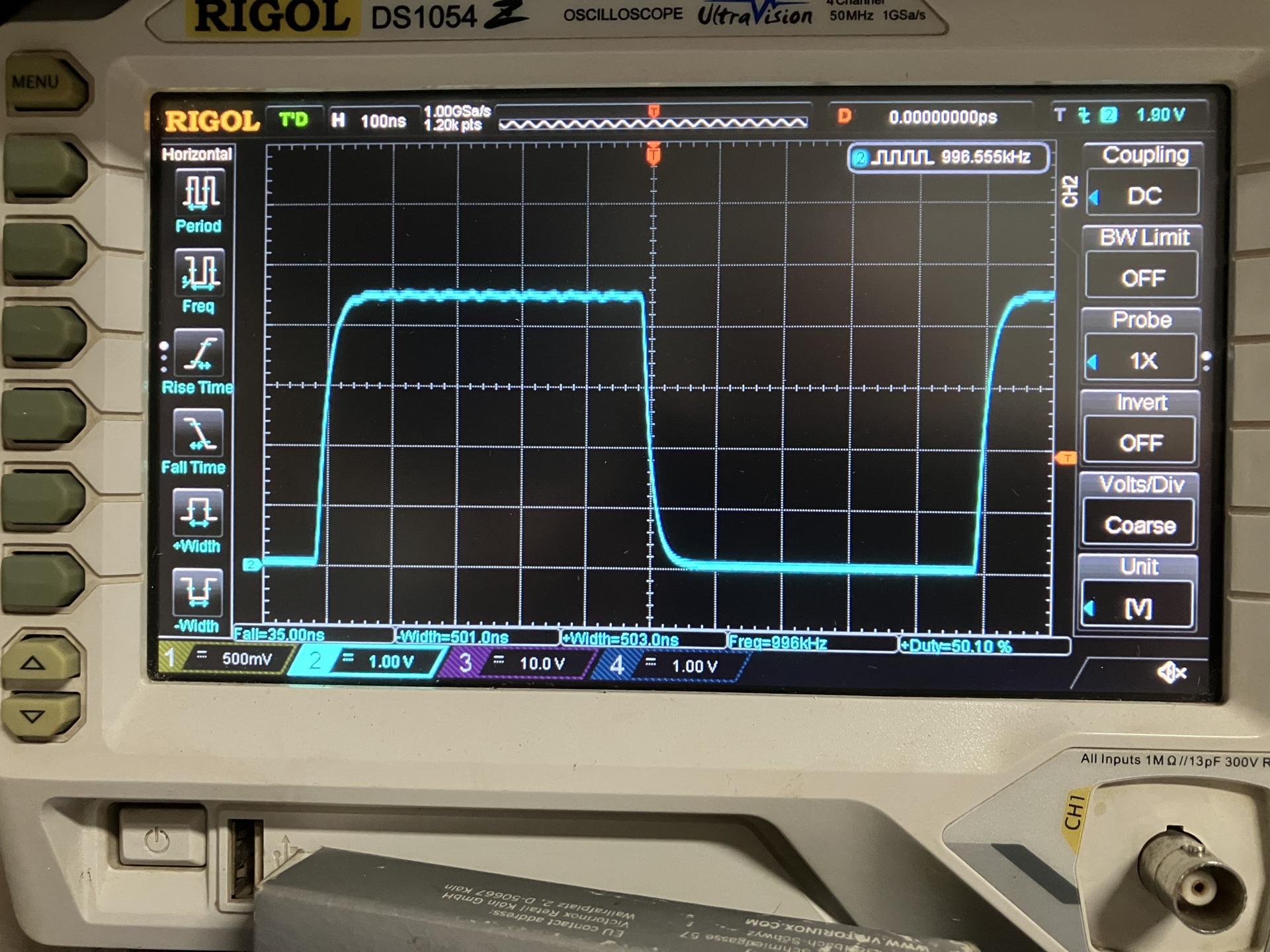Click the muted speaker sound icon
Screen dimensions: 1270x952
point(1171,674)
